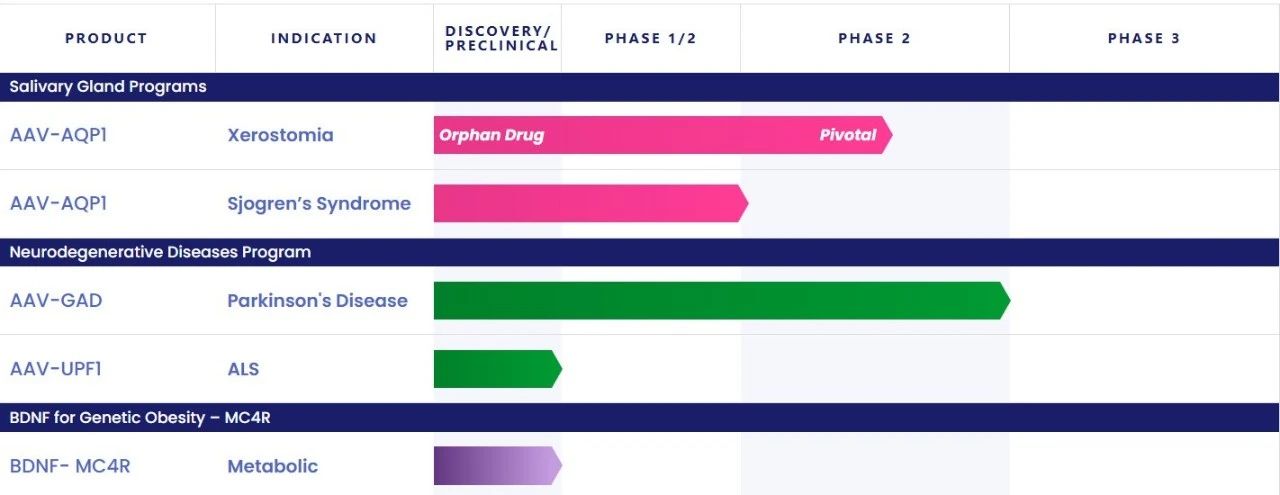Open the AAV-UPF1 product link
Screen dimensions: 1280x495
tap(56, 369)
